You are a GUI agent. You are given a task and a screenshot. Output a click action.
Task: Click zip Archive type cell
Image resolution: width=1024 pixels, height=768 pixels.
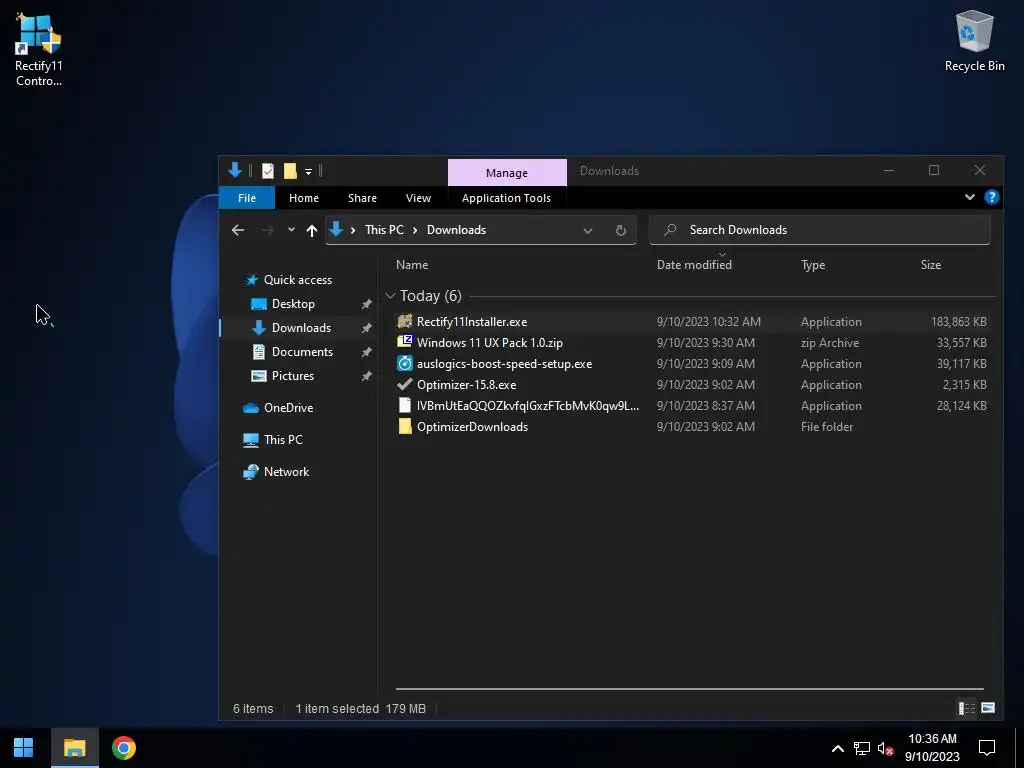point(829,343)
